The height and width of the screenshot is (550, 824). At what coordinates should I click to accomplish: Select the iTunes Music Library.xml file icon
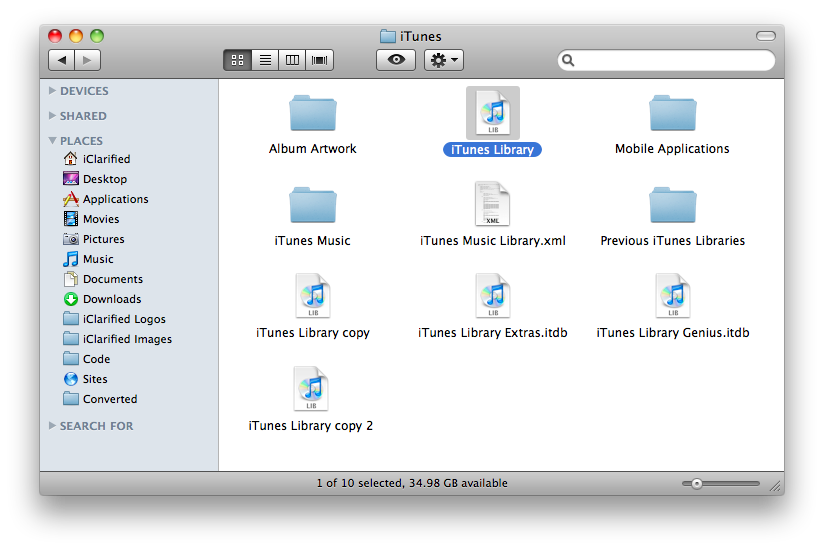tap(493, 205)
